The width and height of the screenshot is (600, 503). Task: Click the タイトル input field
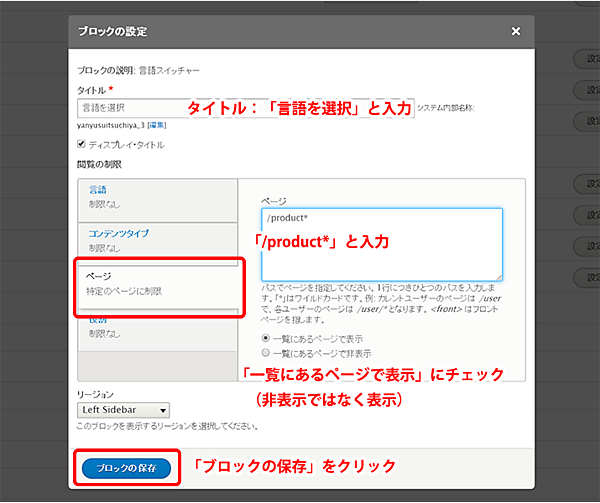246,108
